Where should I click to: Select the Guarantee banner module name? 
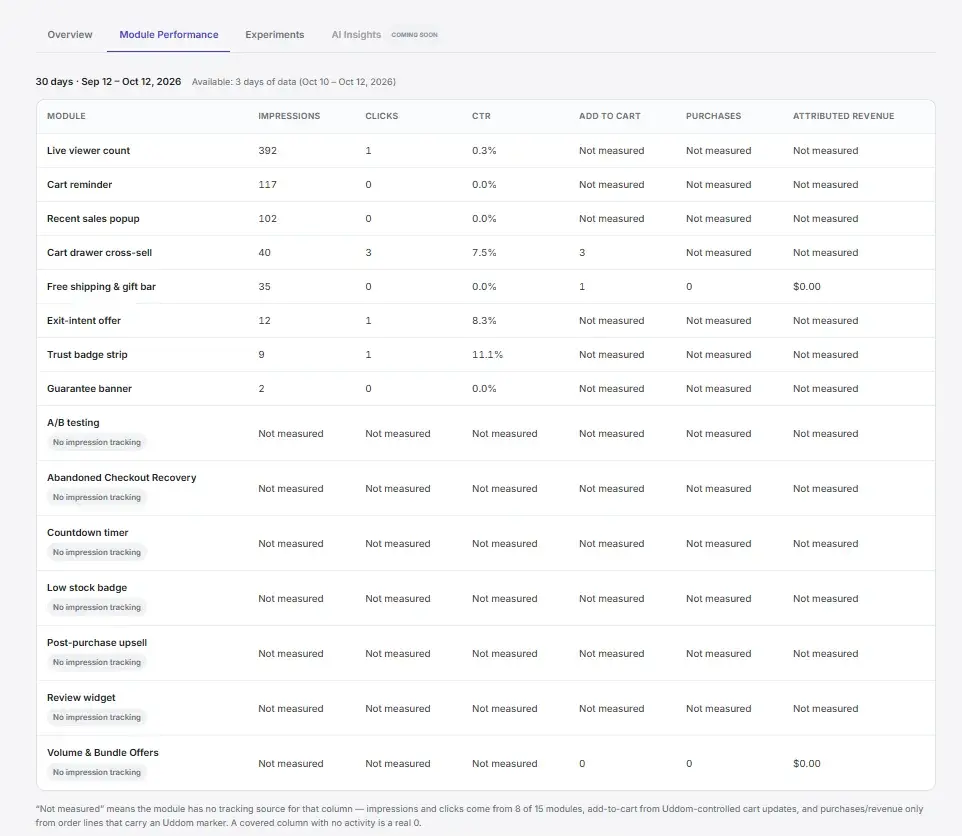point(90,388)
